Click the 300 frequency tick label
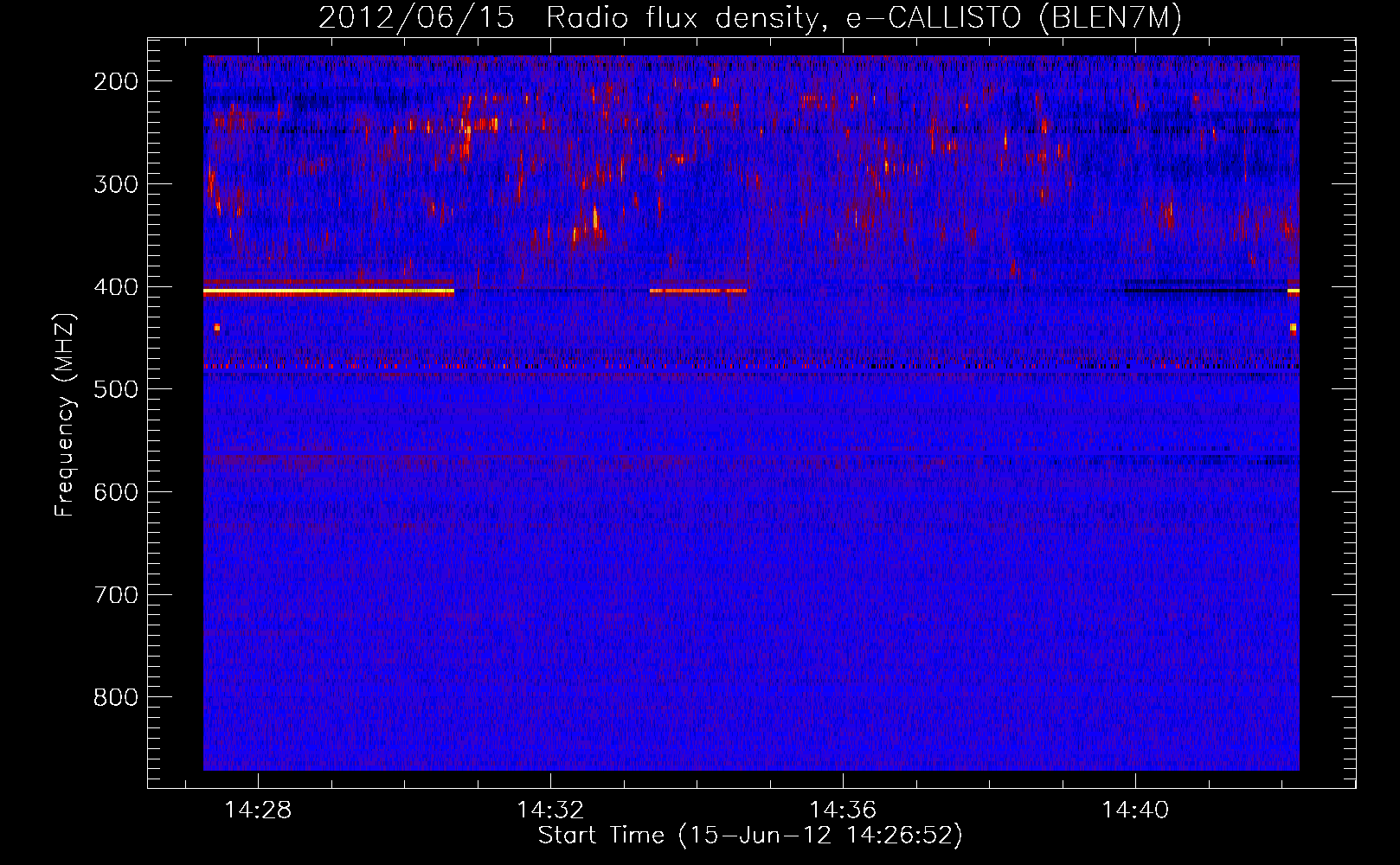Image resolution: width=1400 pixels, height=865 pixels. 116,184
